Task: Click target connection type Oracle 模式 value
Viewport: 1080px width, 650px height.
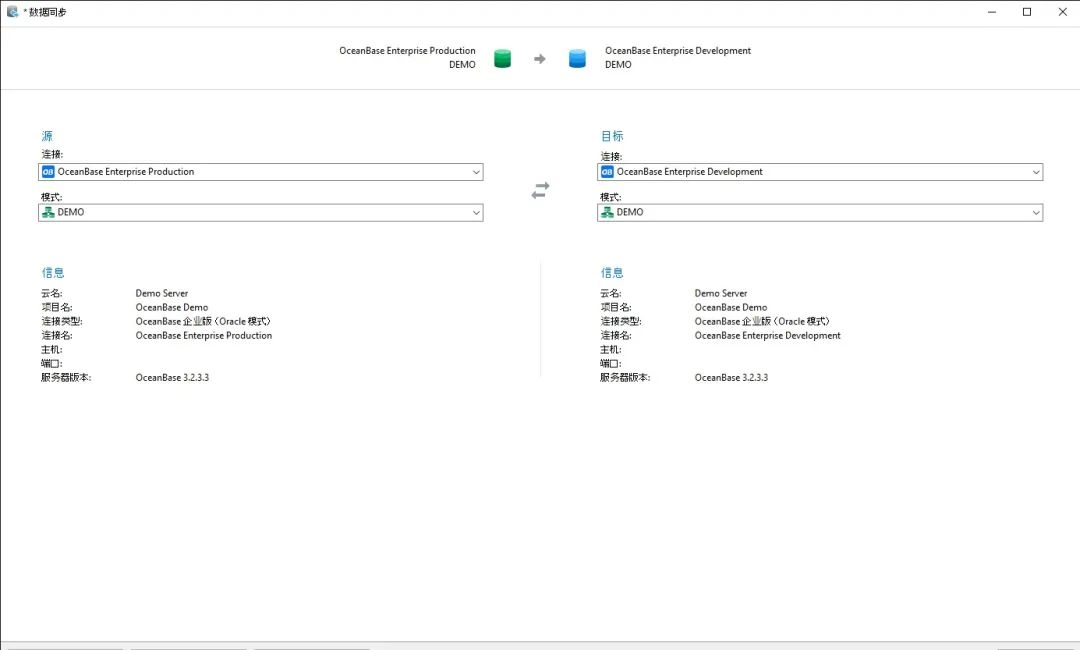Action: point(762,322)
